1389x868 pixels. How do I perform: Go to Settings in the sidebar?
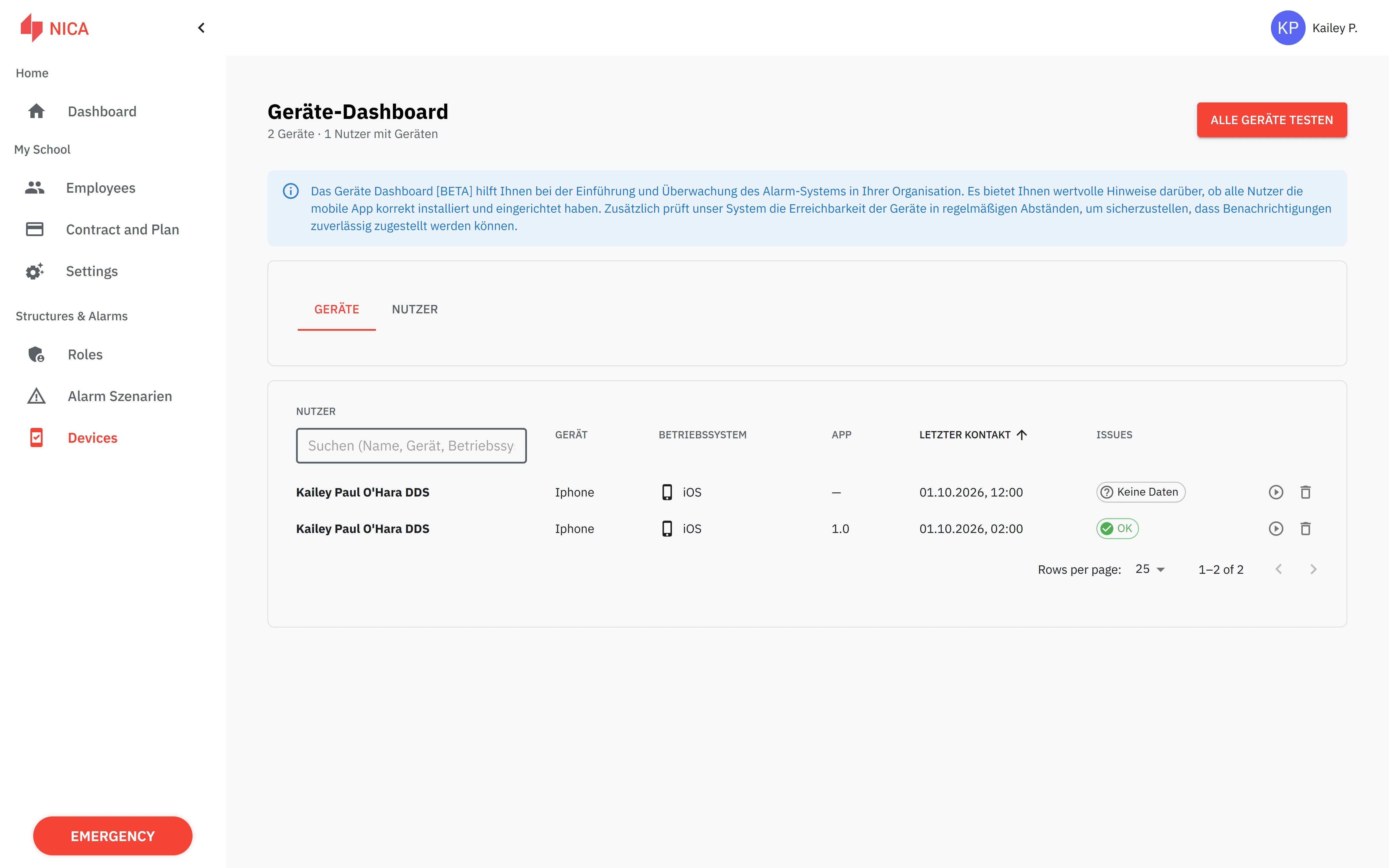click(92, 271)
